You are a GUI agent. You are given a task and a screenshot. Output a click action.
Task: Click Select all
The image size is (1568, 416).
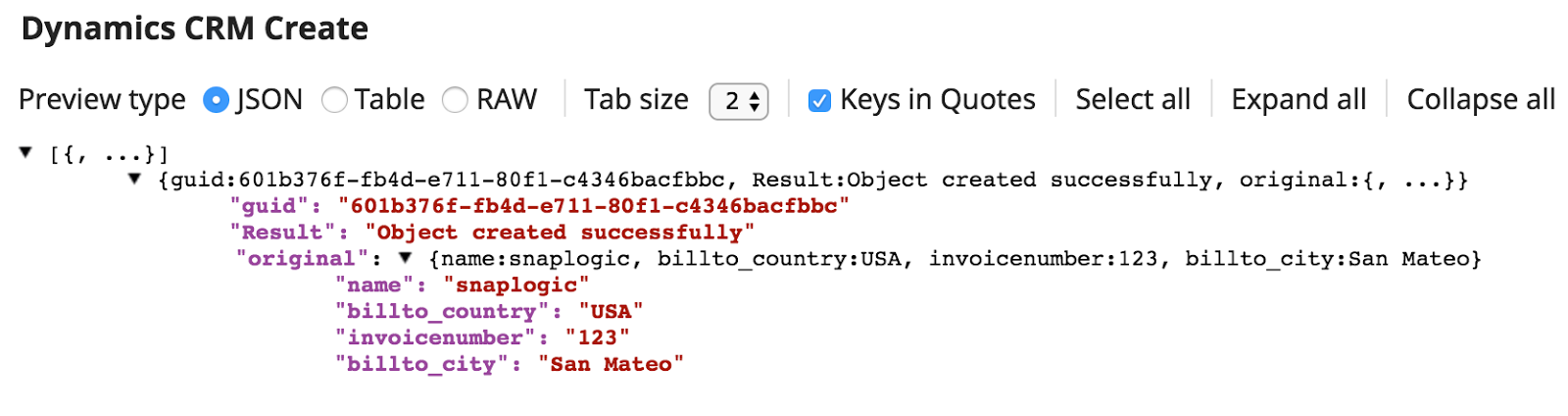point(1133,99)
